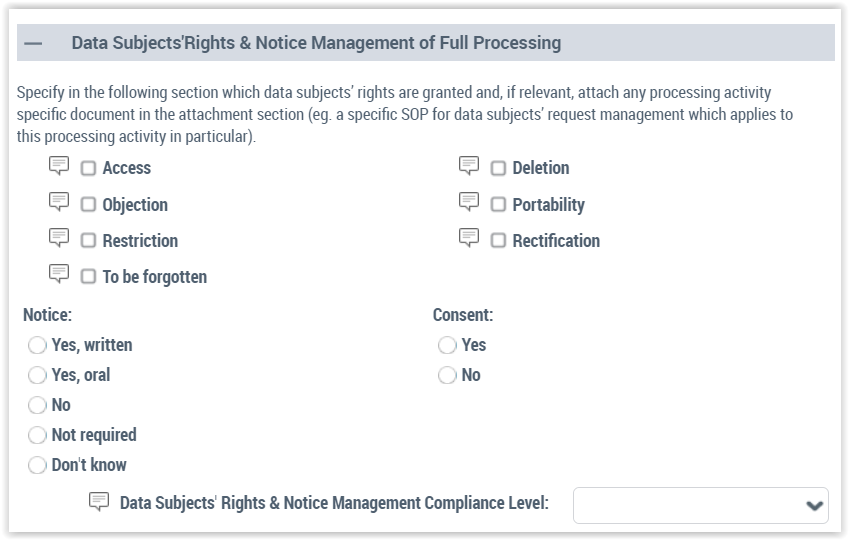
Task: Select the 'Yes, oral' Notice option
Action: click(x=37, y=375)
